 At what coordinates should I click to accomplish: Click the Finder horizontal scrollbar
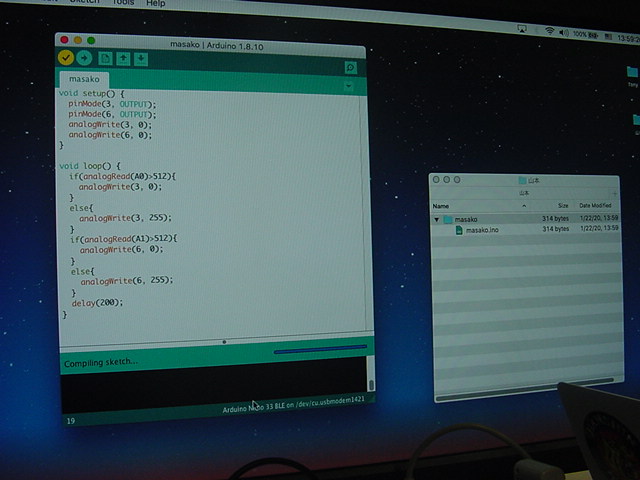click(x=524, y=390)
